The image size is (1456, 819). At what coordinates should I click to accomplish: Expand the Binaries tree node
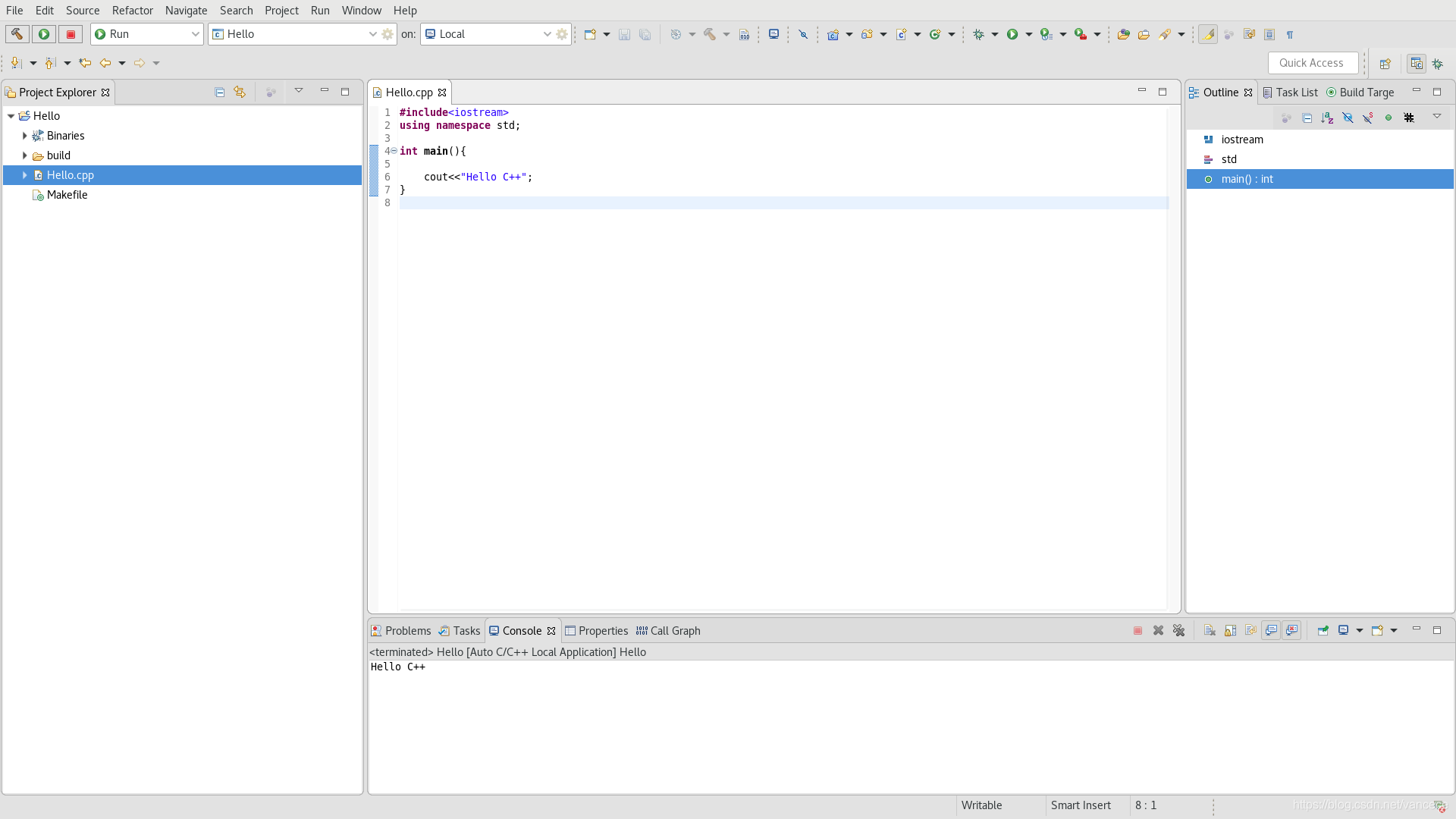[25, 136]
